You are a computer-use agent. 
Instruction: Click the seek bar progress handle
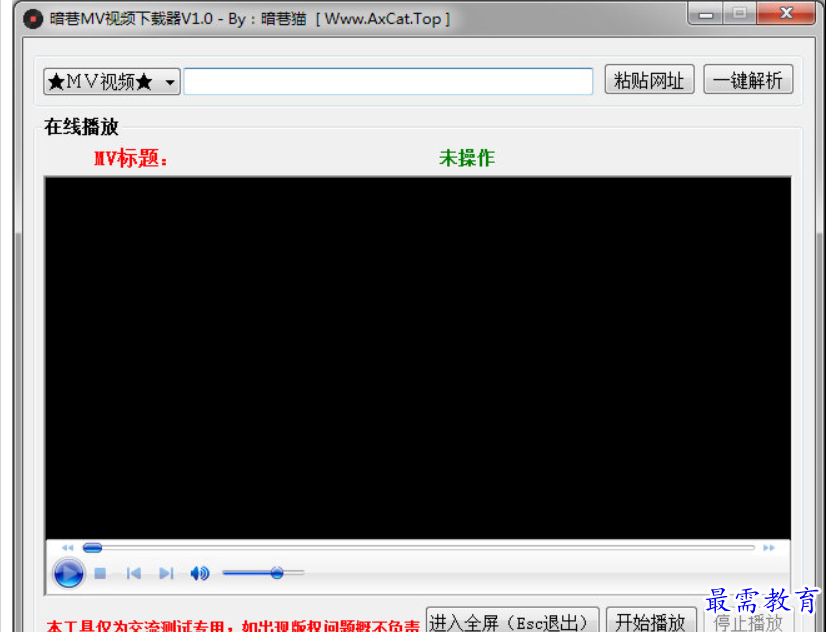92,548
